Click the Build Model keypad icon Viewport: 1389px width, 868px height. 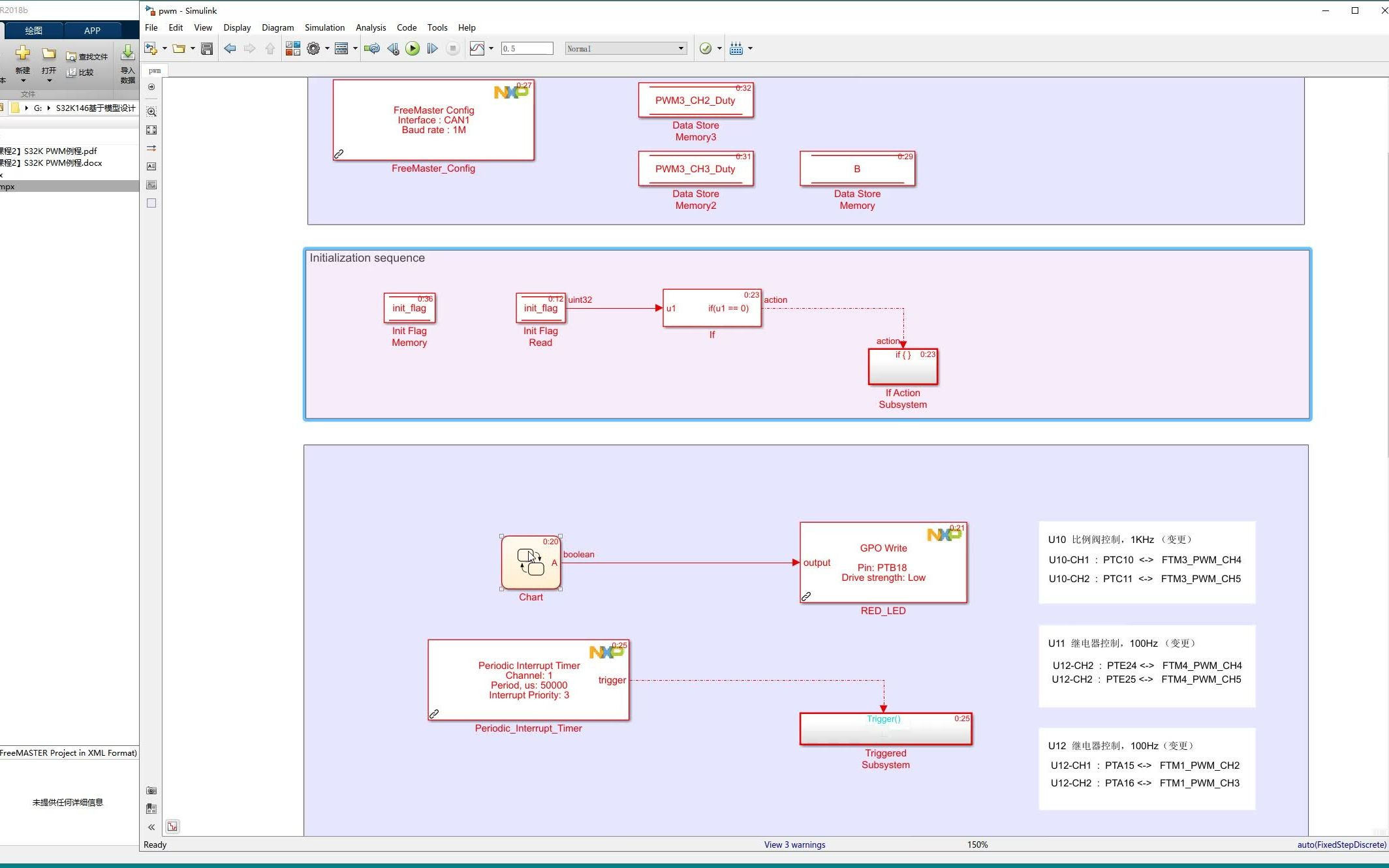(736, 48)
